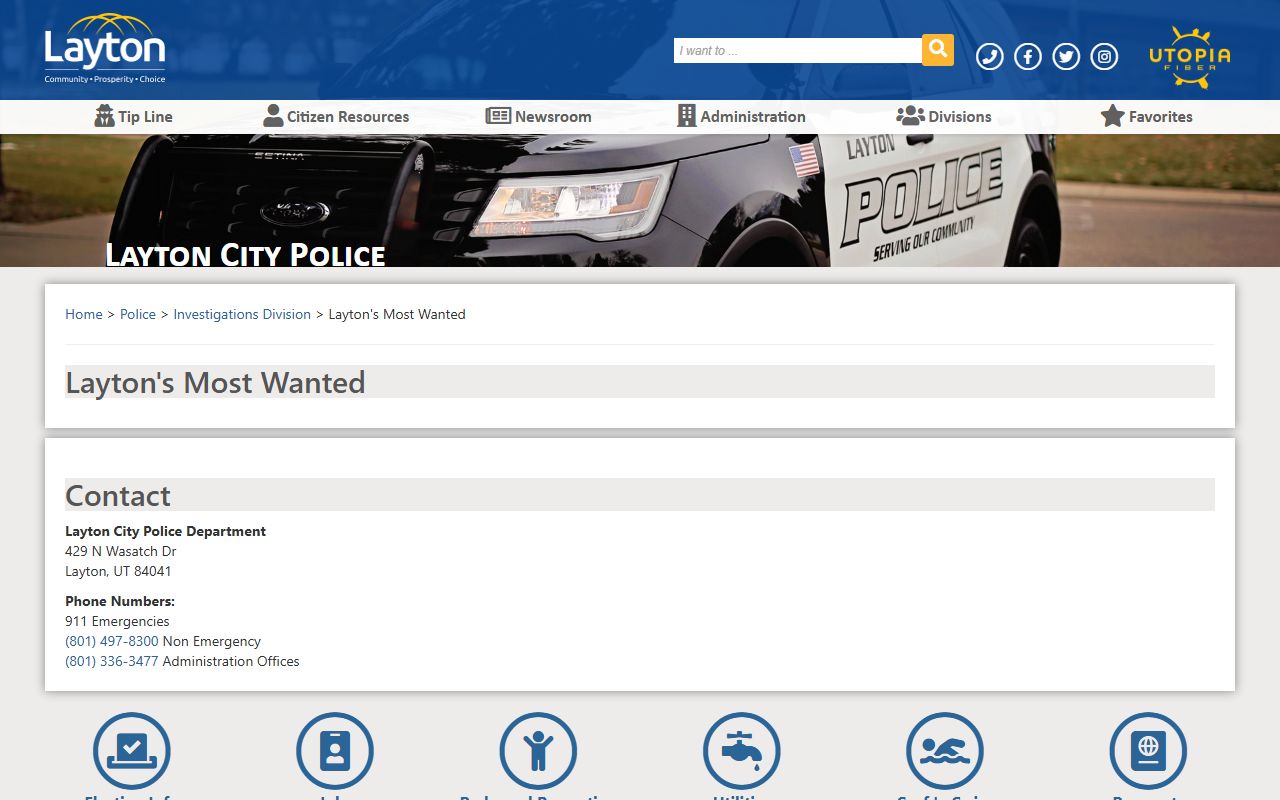Select the 429 N Wasatch Dr address line
The image size is (1280, 800).
click(121, 551)
